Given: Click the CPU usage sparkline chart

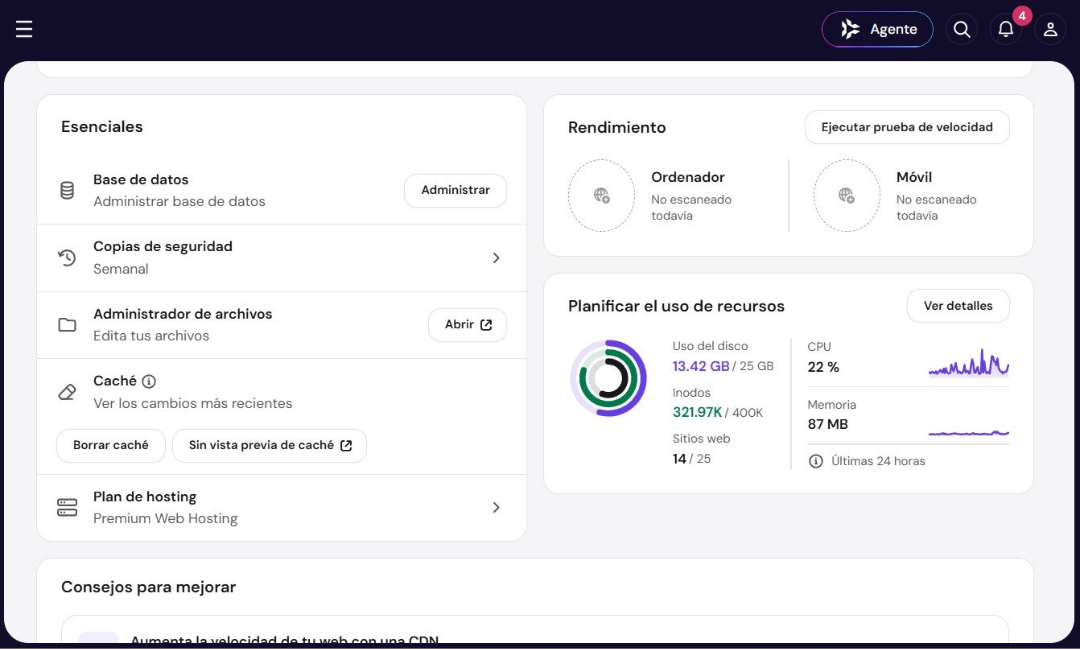Looking at the screenshot, I should [968, 363].
